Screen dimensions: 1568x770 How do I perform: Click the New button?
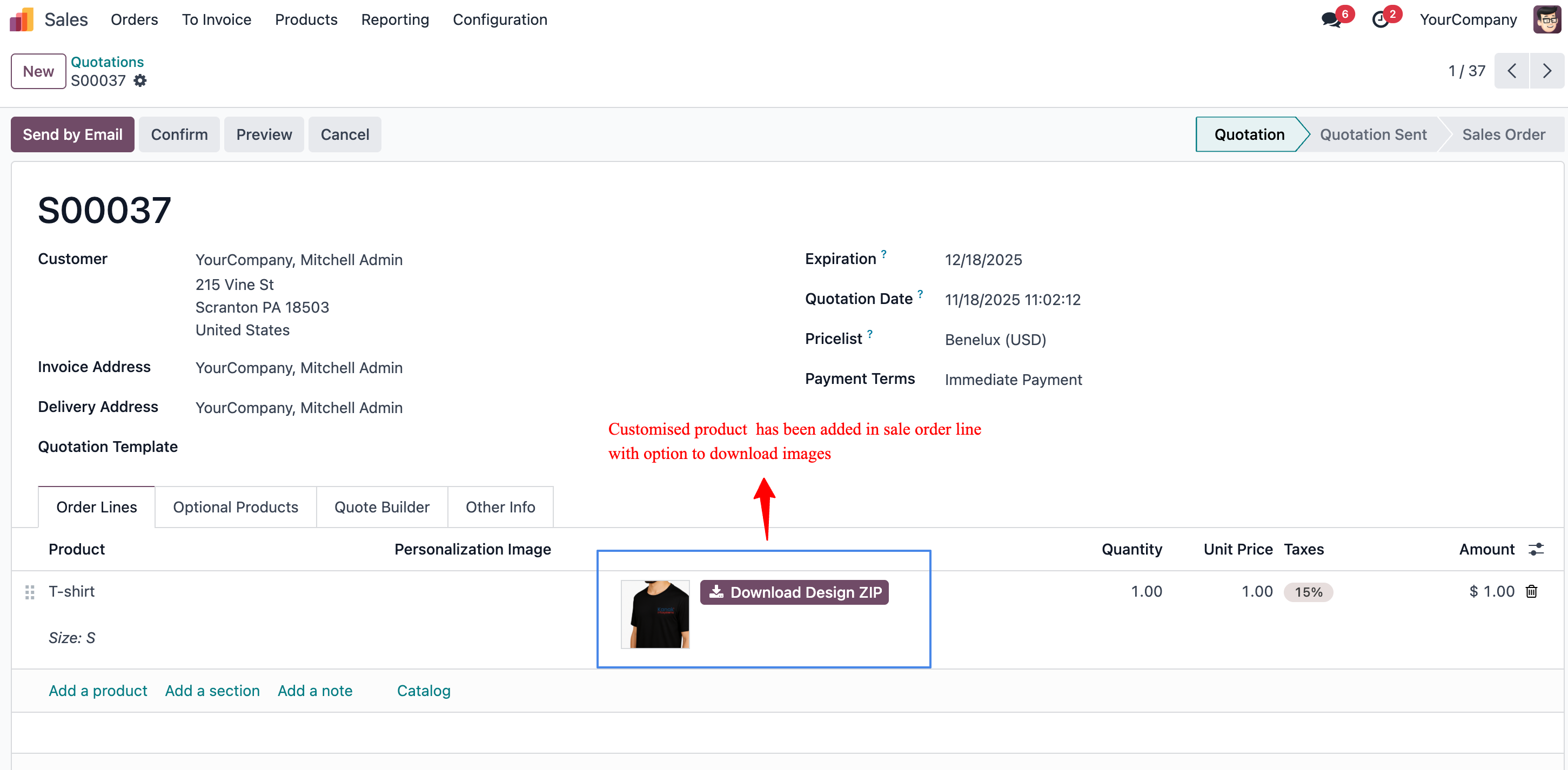point(38,71)
